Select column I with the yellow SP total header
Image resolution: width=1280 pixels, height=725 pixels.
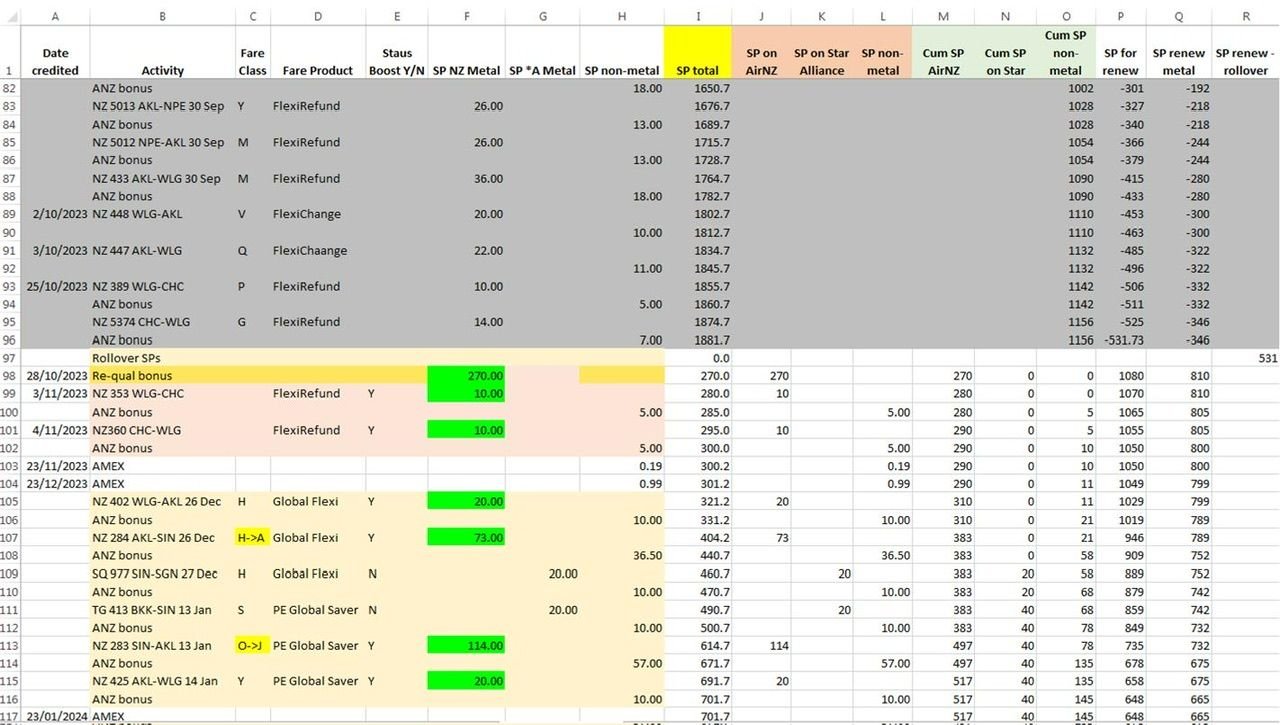pyautogui.click(x=700, y=16)
